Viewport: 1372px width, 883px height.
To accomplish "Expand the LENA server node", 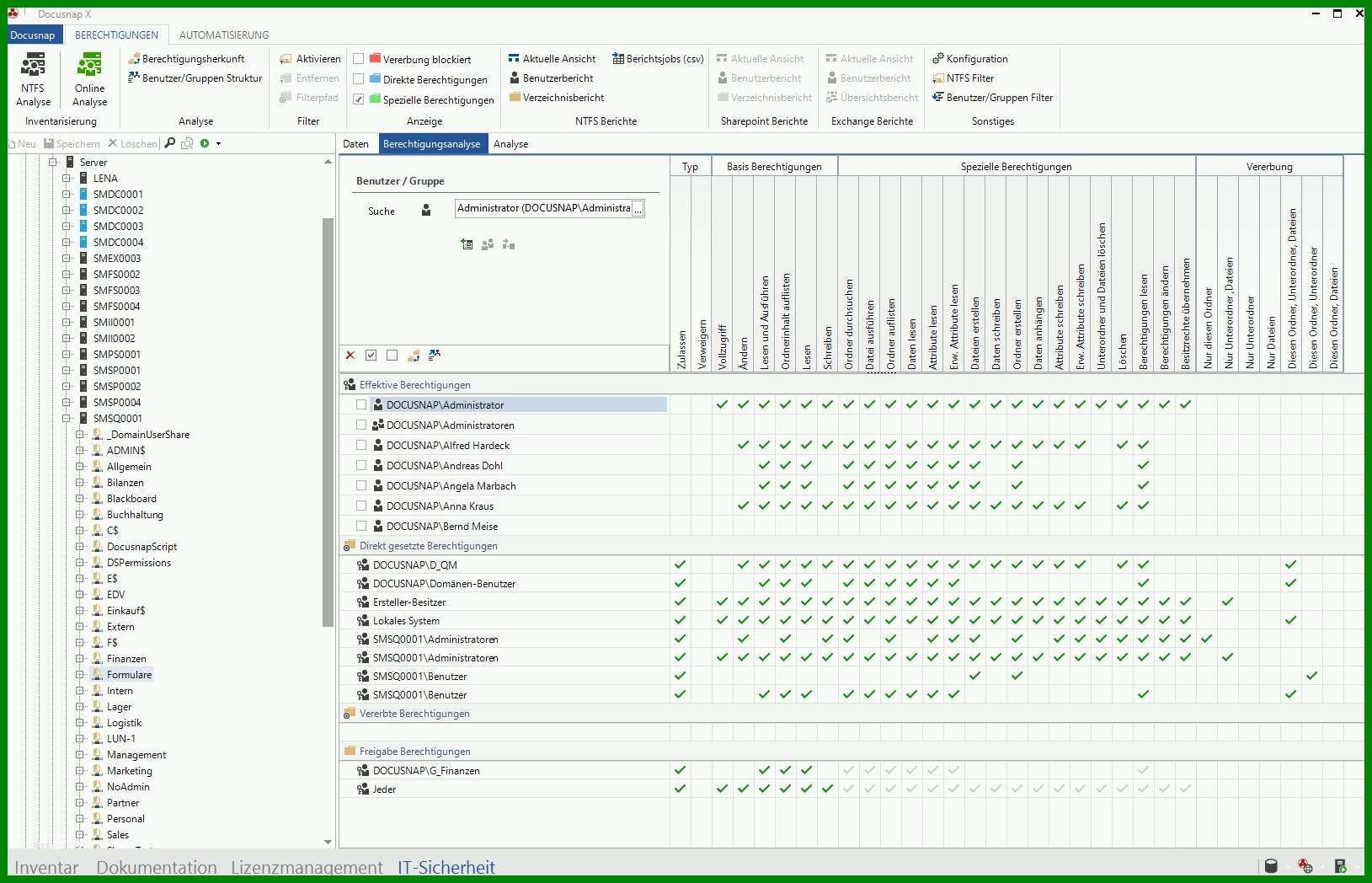I will 66,178.
